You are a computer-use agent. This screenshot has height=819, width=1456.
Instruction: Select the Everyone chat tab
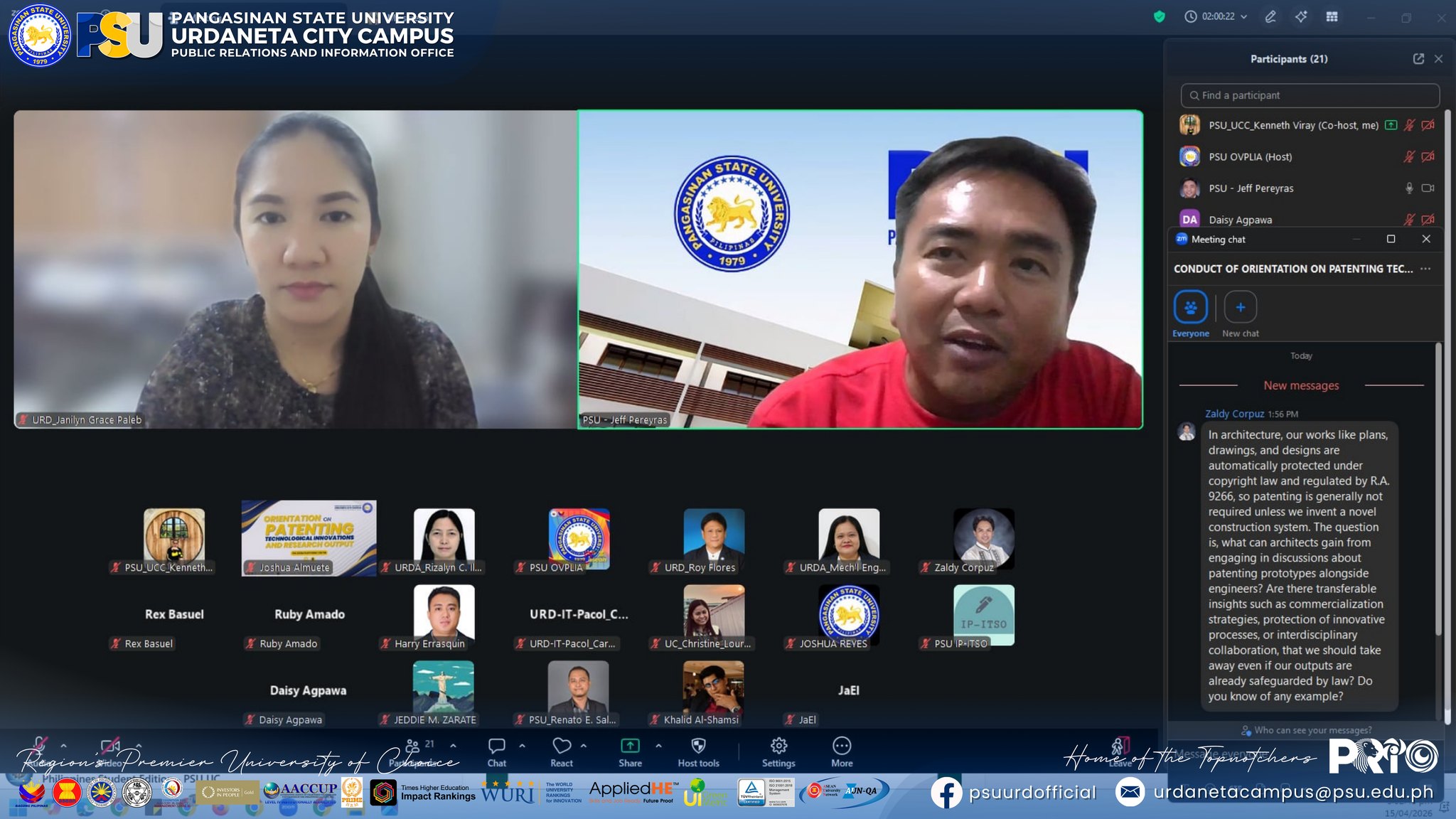tap(1190, 314)
